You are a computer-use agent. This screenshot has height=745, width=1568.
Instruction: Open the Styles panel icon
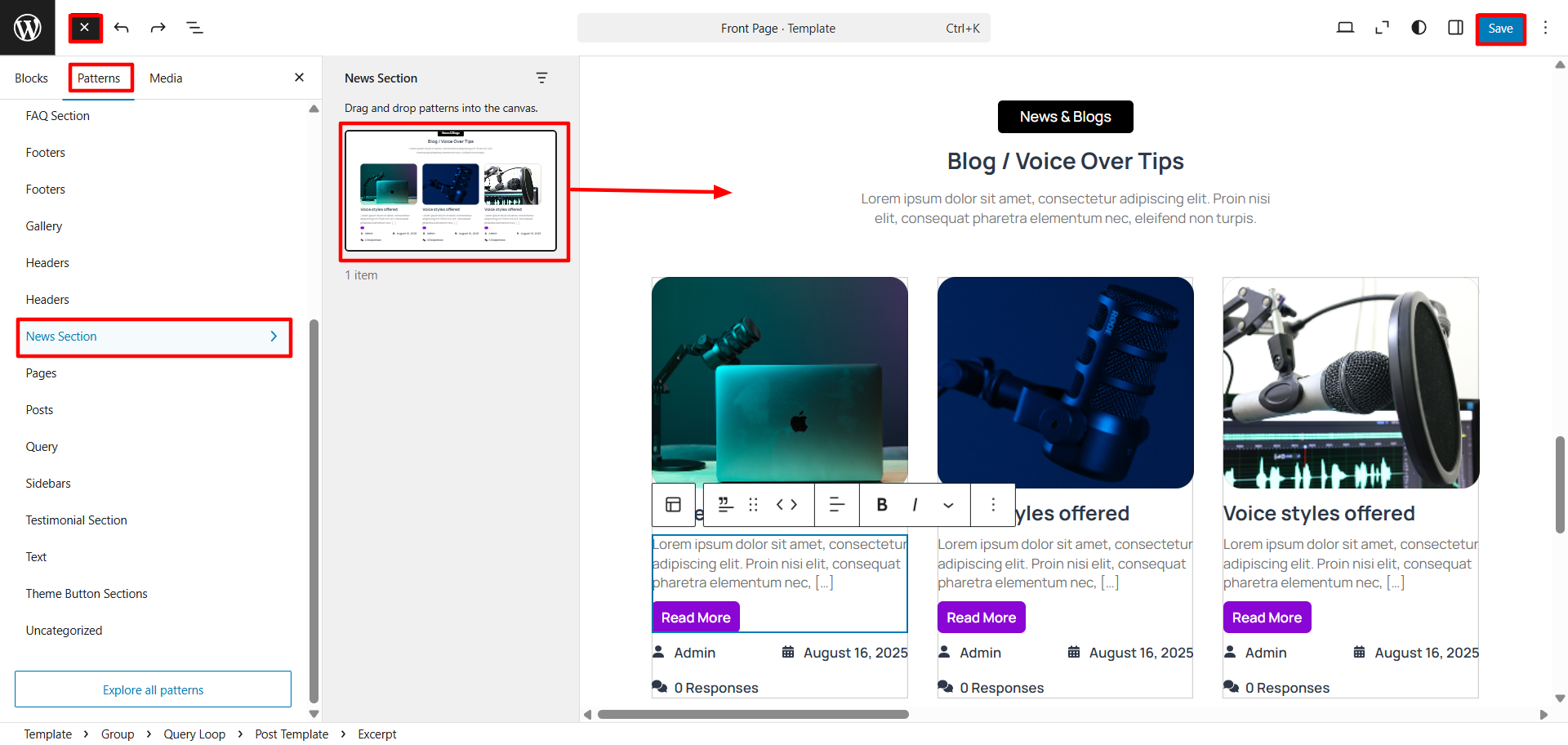coord(1419,28)
